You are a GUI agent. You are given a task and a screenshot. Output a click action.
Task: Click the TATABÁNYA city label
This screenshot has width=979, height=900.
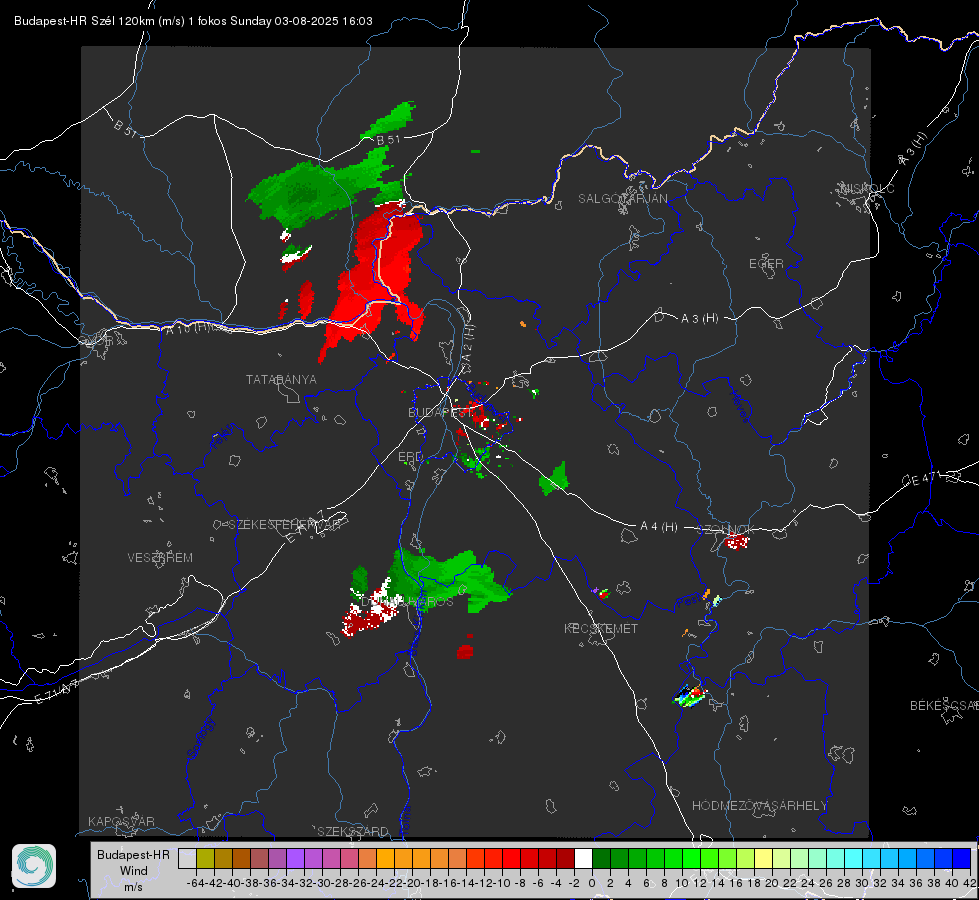pos(281,379)
